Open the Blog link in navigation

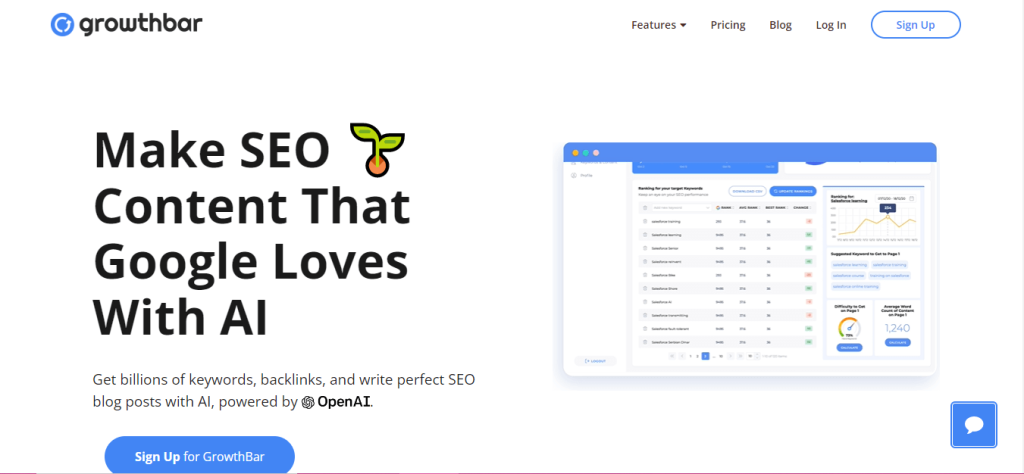780,25
